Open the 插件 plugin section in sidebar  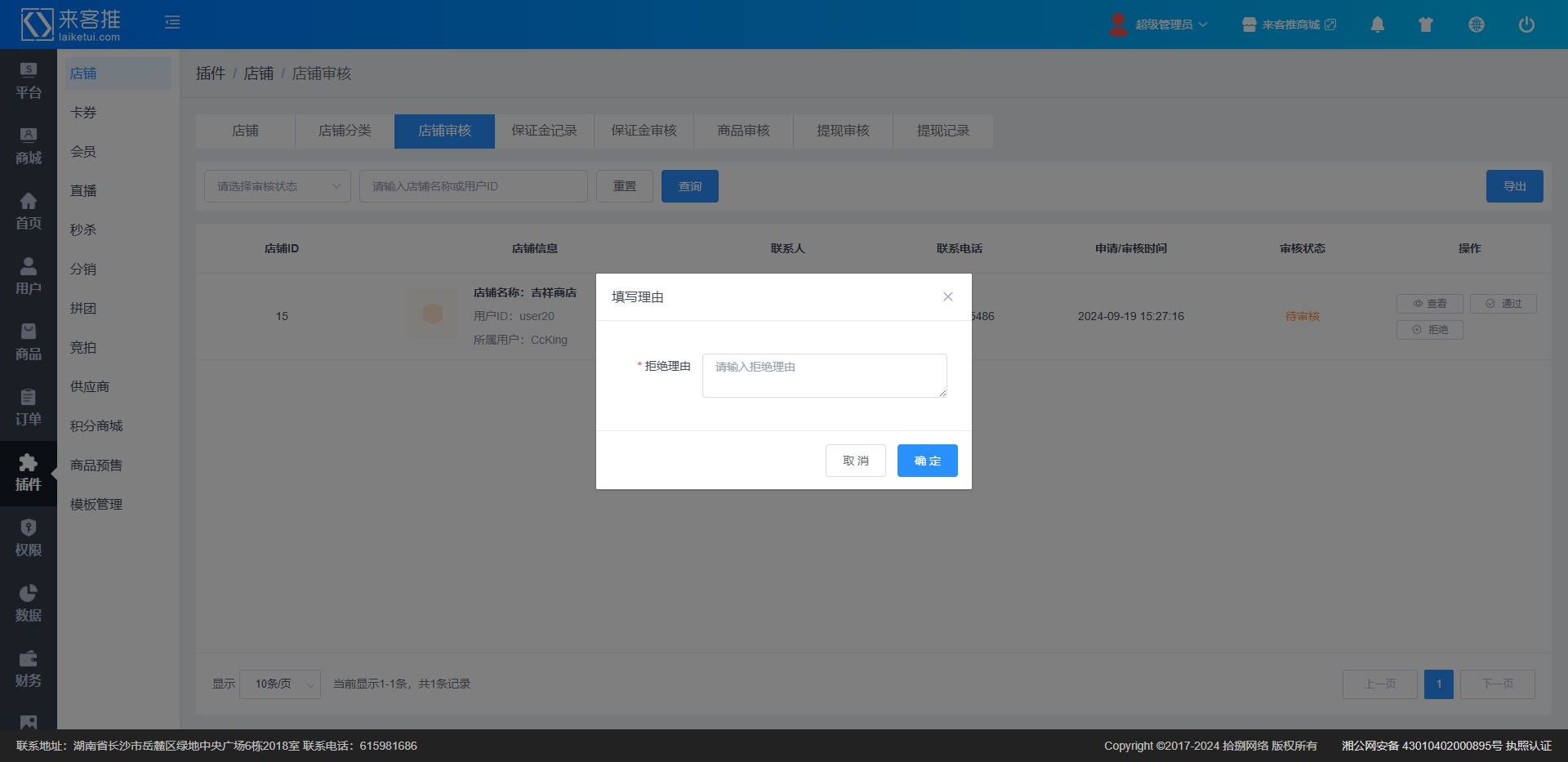(29, 473)
